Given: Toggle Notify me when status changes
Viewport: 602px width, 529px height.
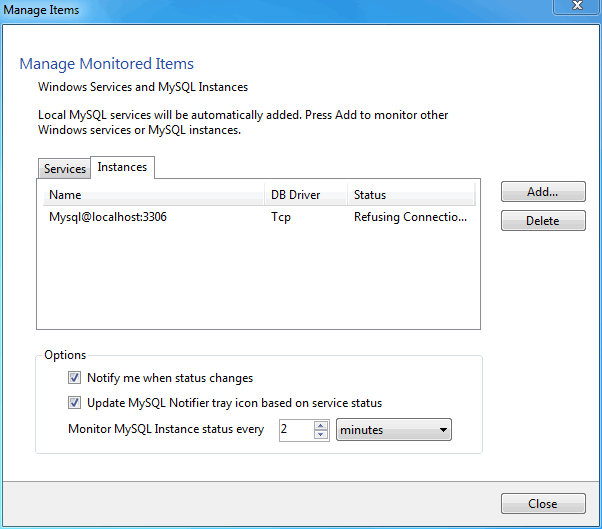Looking at the screenshot, I should [75, 378].
